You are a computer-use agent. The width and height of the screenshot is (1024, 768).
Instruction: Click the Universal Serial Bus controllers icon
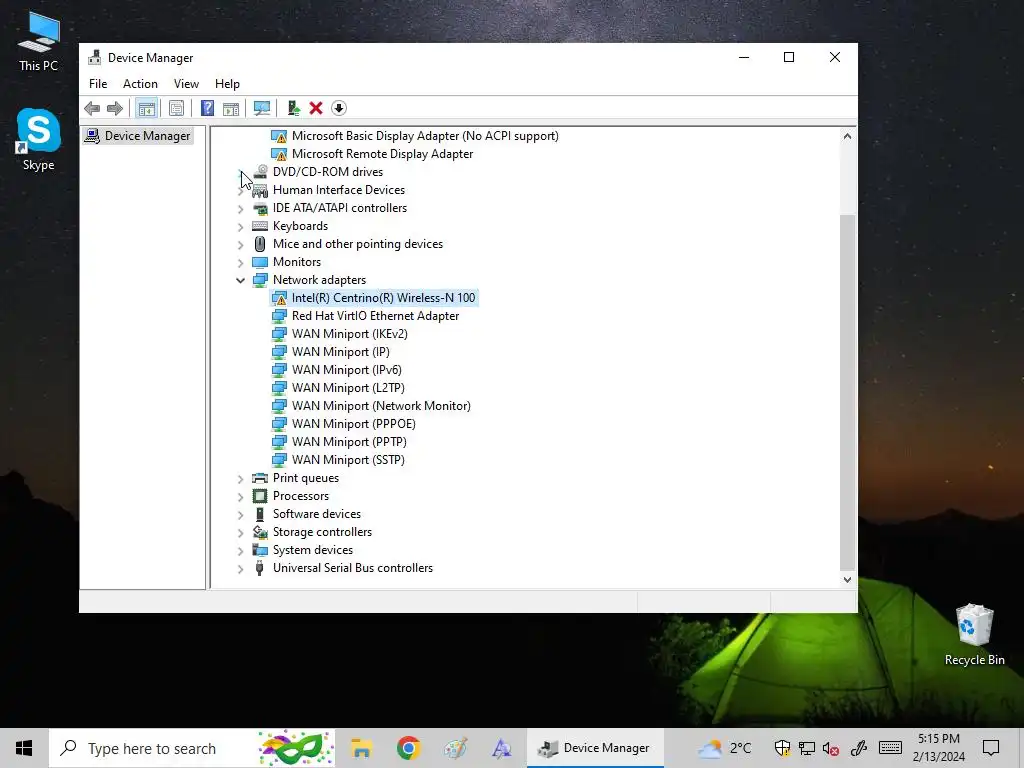click(260, 568)
